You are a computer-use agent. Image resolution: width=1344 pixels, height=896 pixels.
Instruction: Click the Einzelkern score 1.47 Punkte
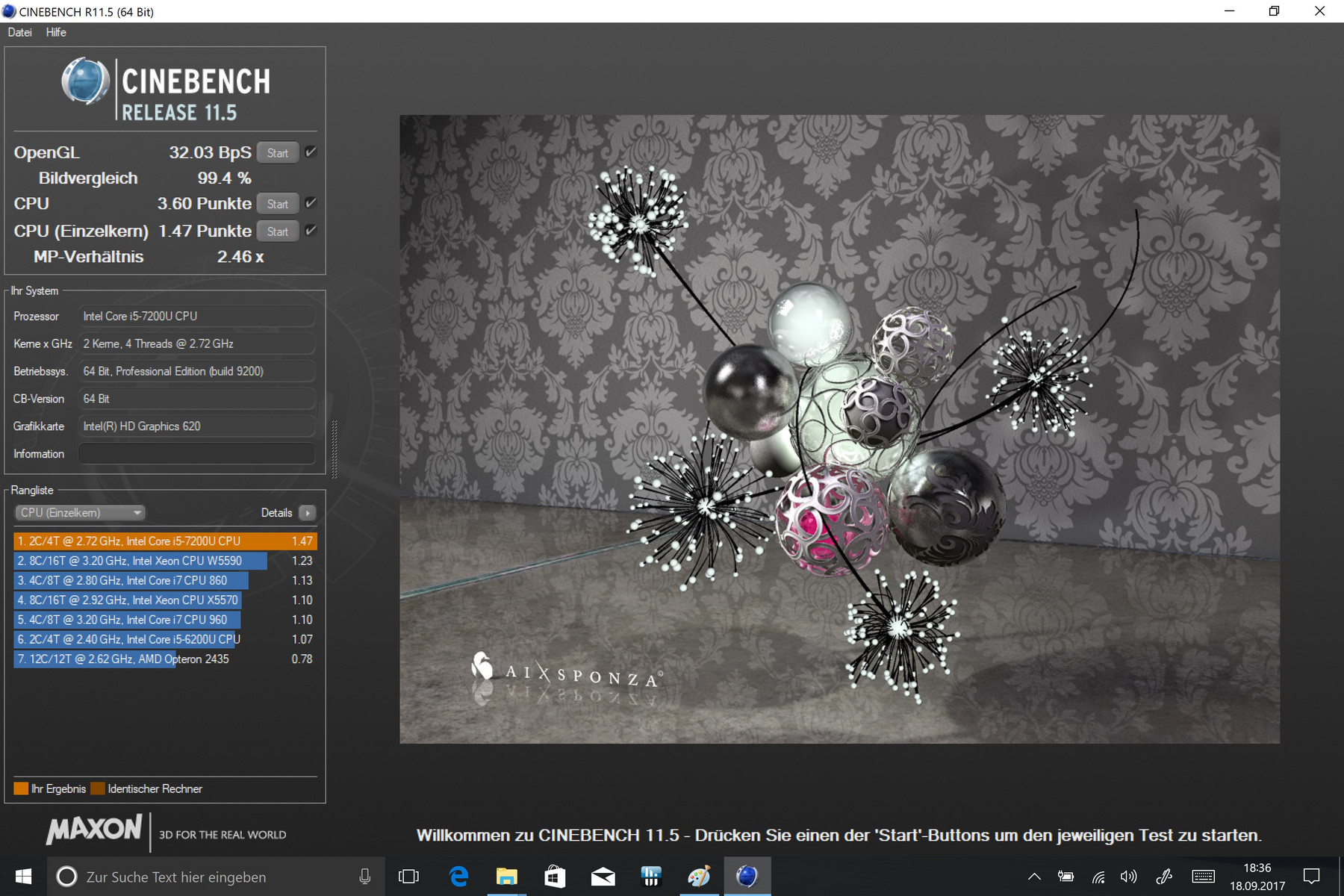click(x=205, y=231)
